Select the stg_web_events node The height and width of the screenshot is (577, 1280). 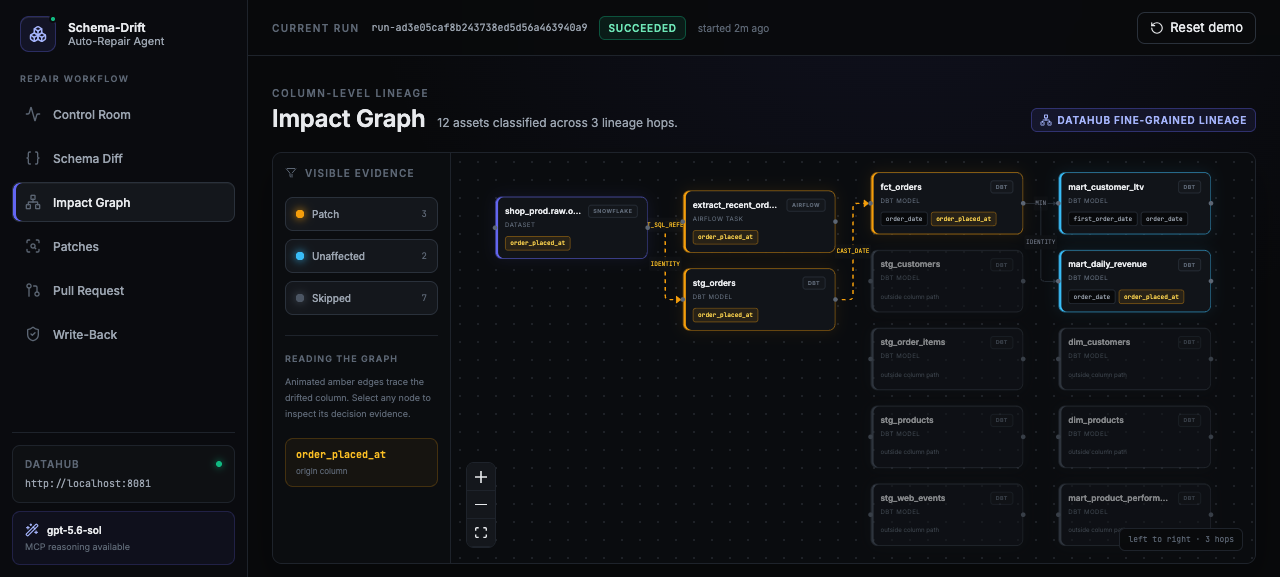[947, 515]
